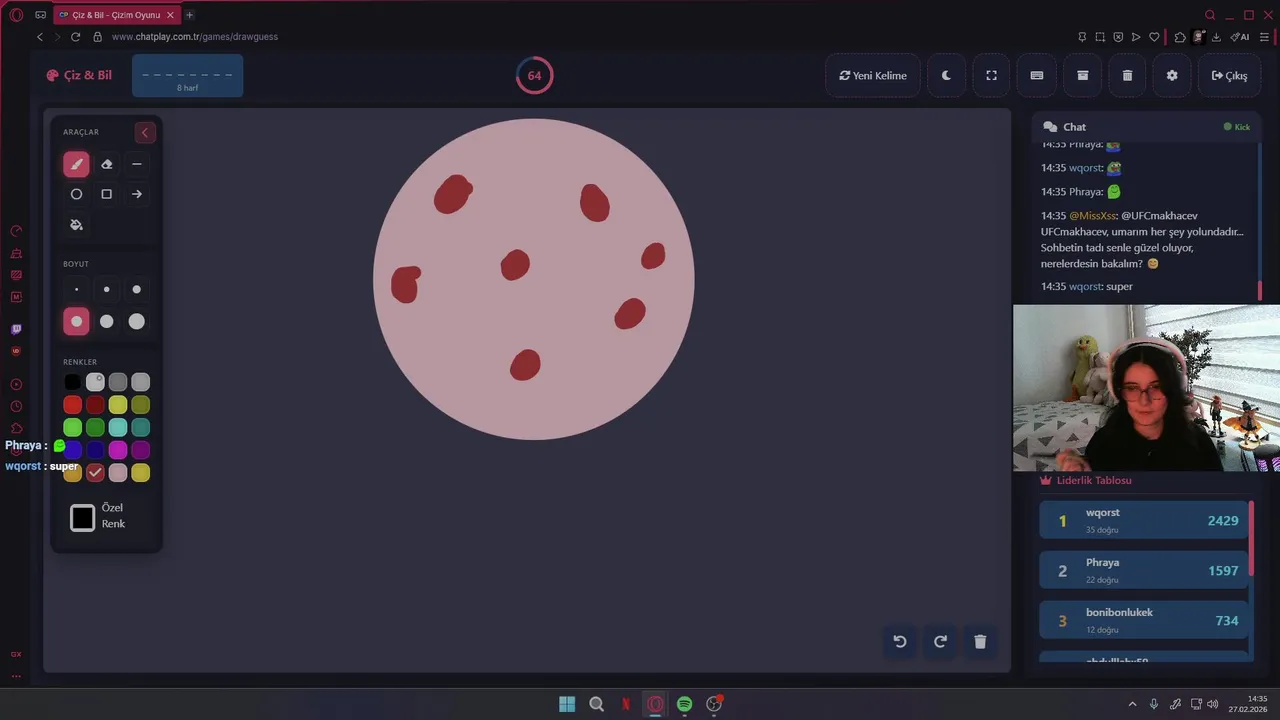The height and width of the screenshot is (720, 1280).
Task: Undo the last stroke on canvas
Action: (900, 642)
